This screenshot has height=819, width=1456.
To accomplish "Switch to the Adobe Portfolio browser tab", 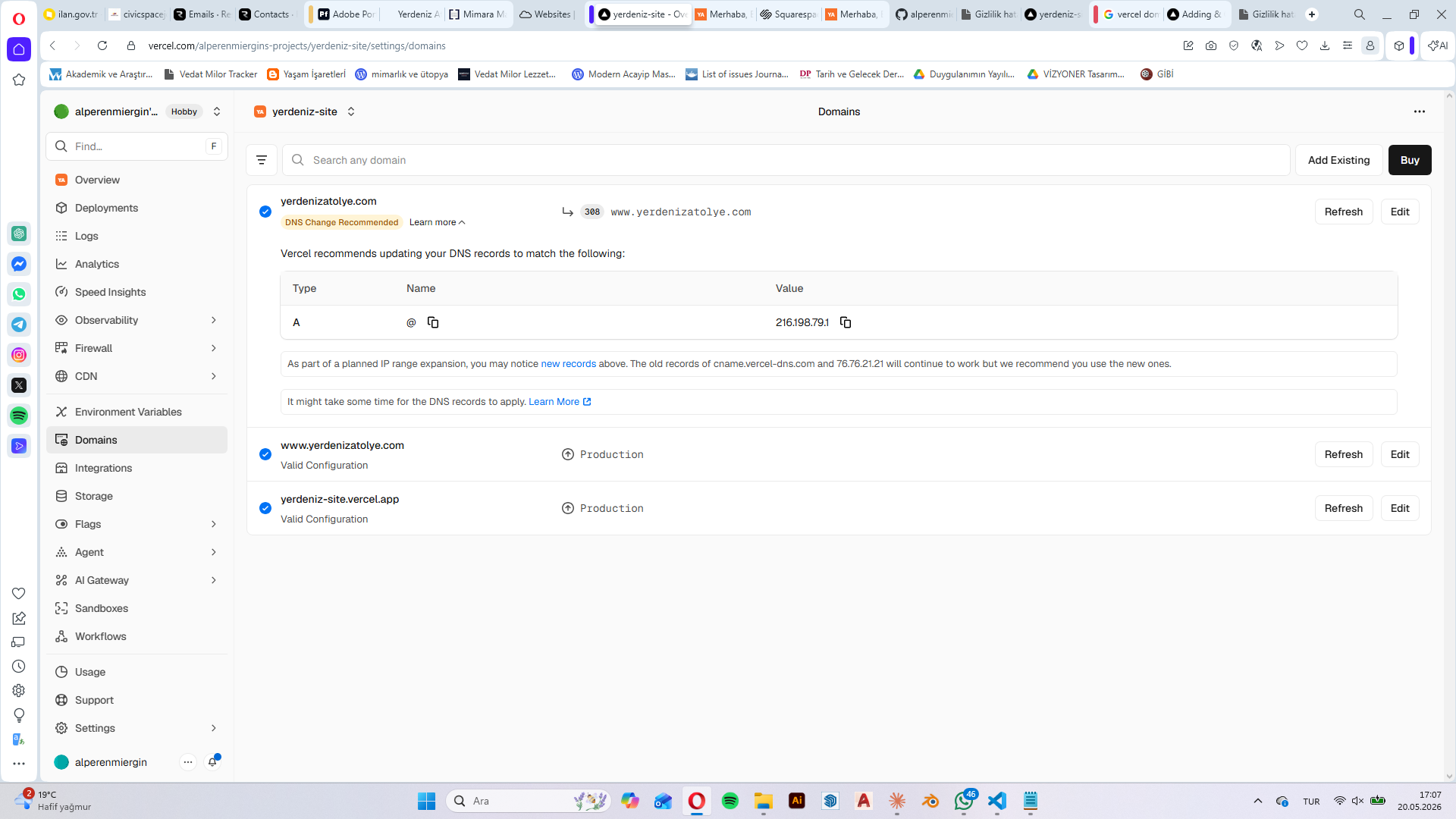I will click(x=345, y=14).
